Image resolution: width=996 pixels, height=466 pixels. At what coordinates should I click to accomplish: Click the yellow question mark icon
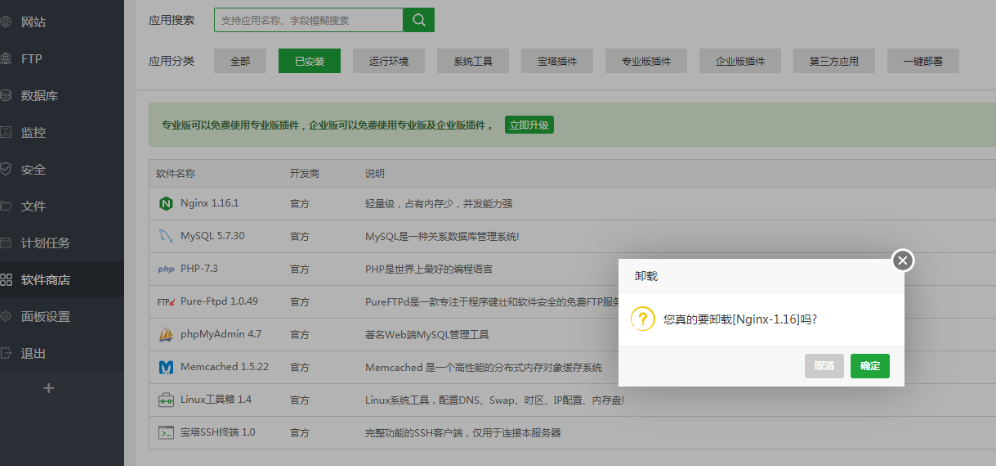(642, 319)
